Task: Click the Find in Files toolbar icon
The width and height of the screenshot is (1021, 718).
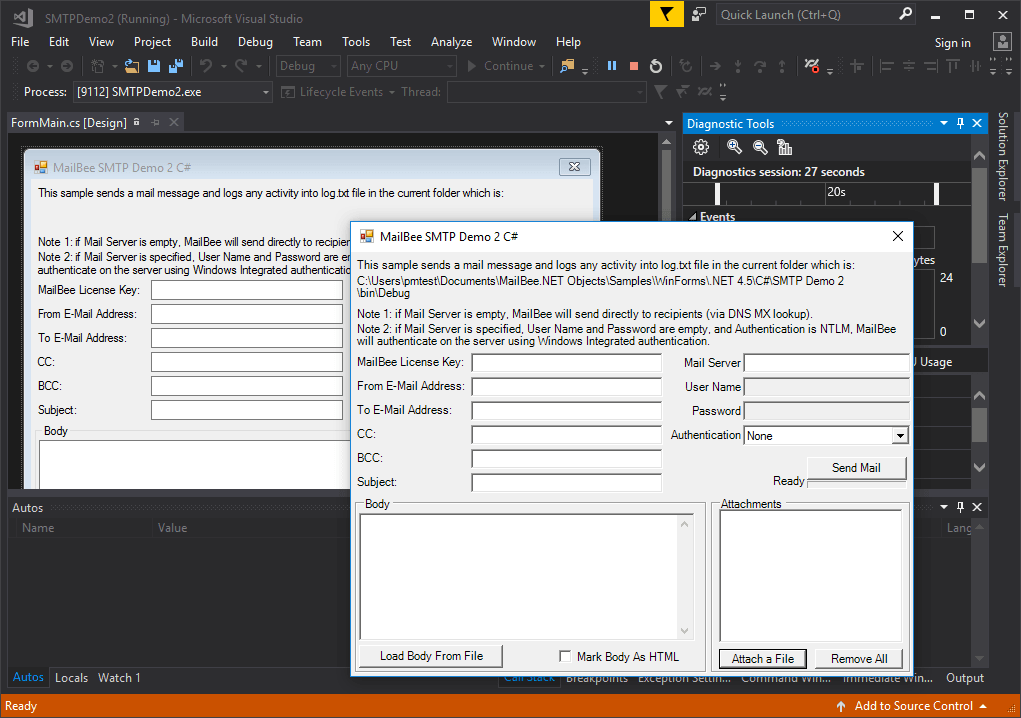Action: point(567,66)
